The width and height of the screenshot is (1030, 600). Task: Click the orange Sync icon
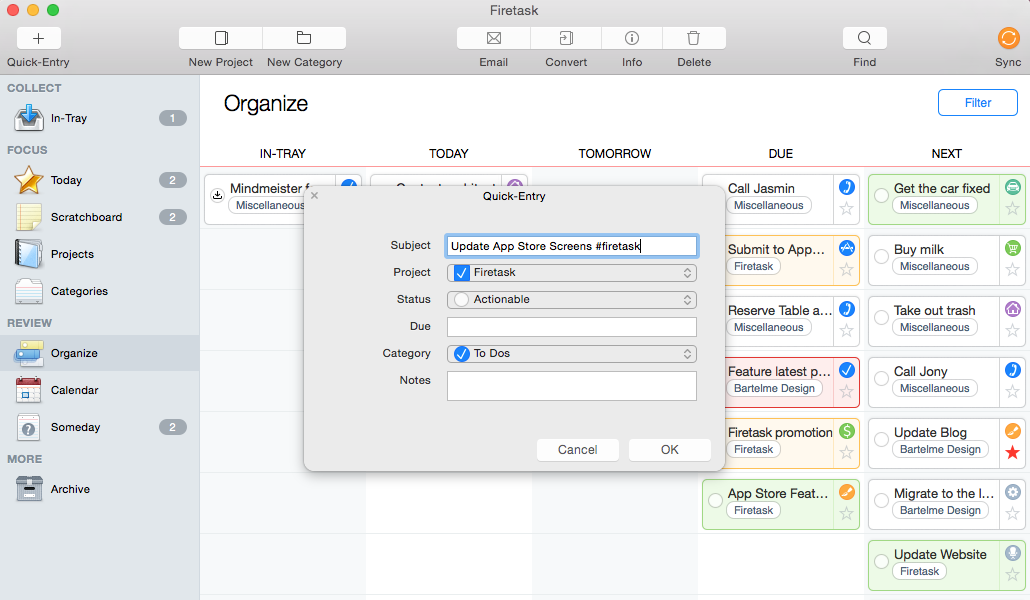[x=1008, y=38]
